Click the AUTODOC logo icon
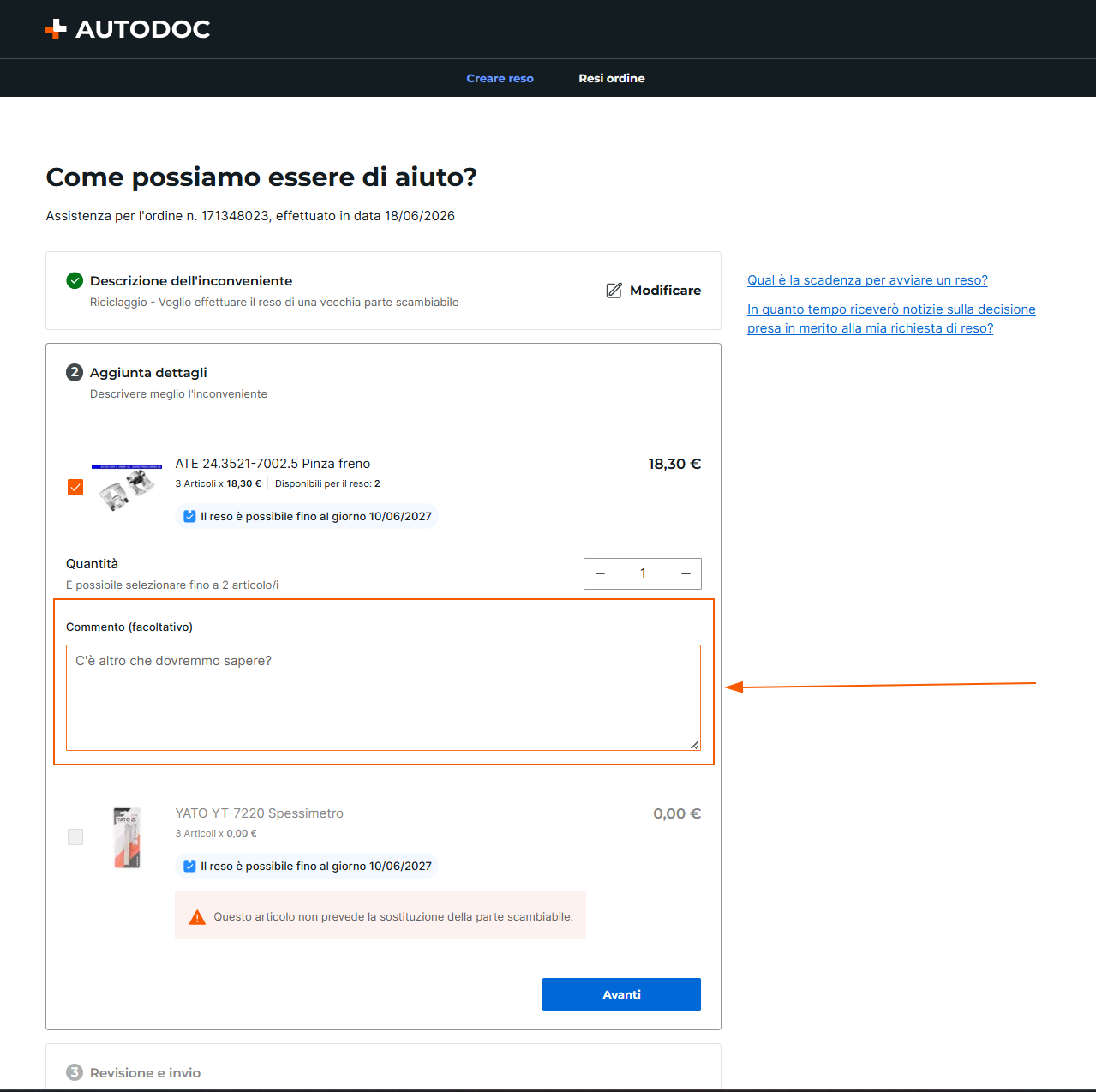Screen dimensions: 1096x1092 point(56,29)
